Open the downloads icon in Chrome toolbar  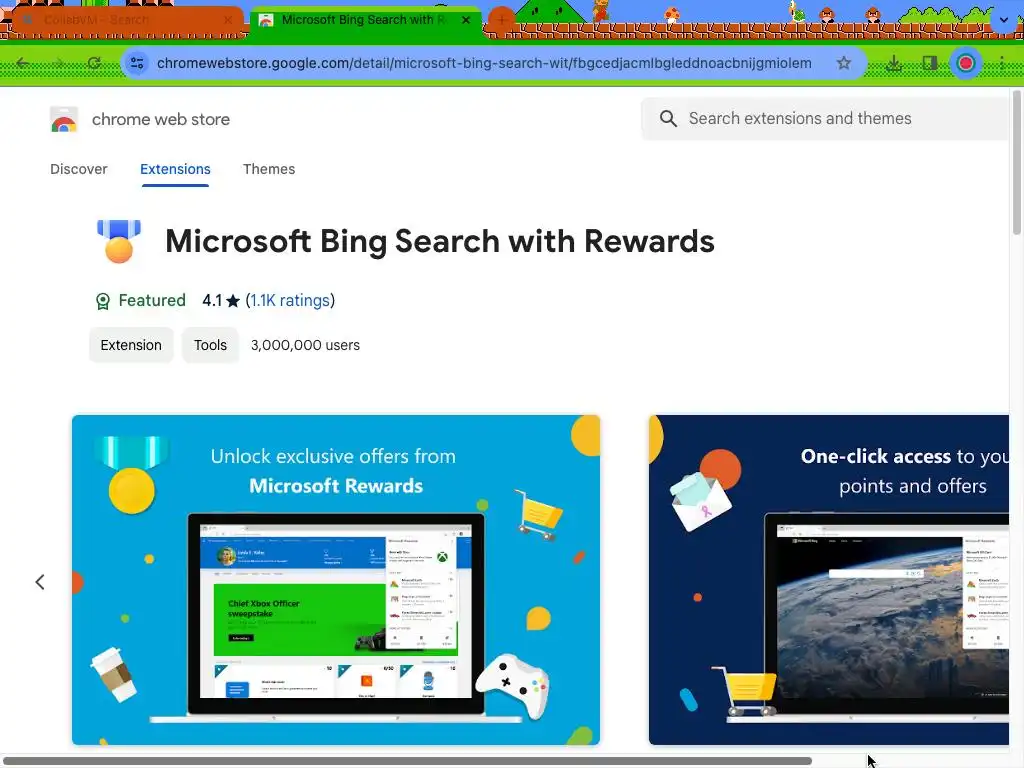[x=894, y=63]
